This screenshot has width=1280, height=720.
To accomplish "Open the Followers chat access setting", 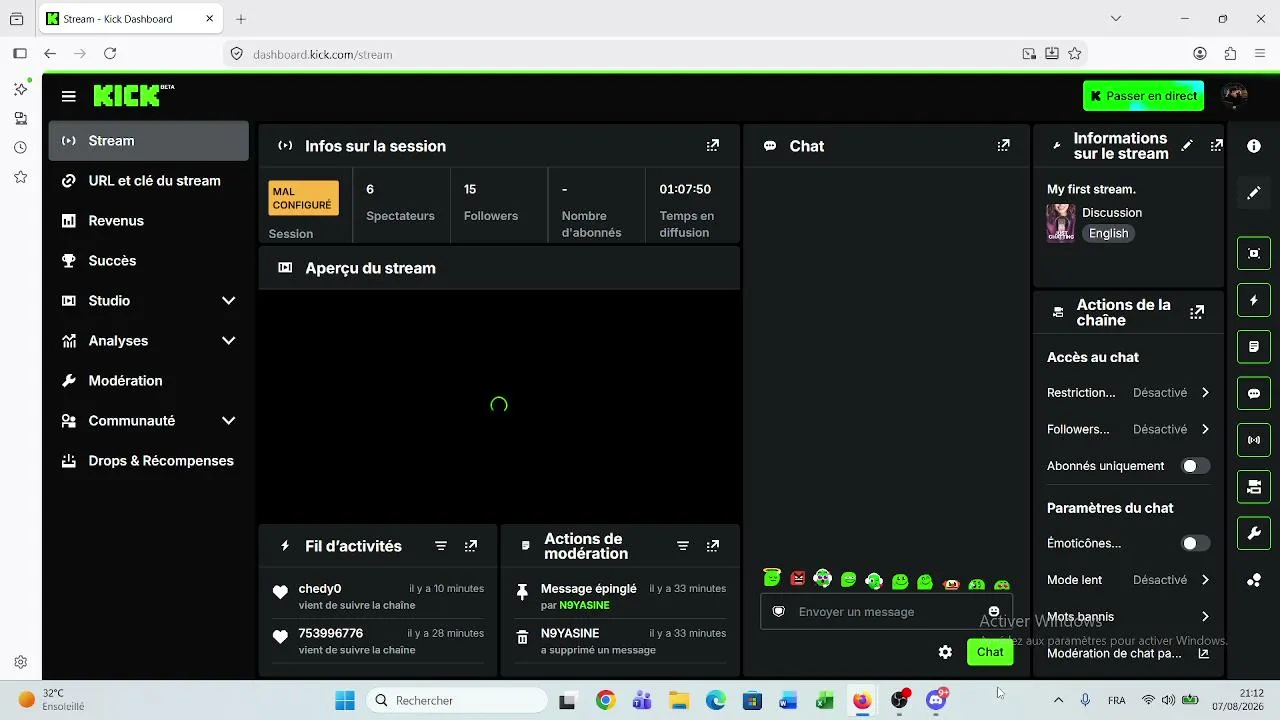I will (1129, 429).
